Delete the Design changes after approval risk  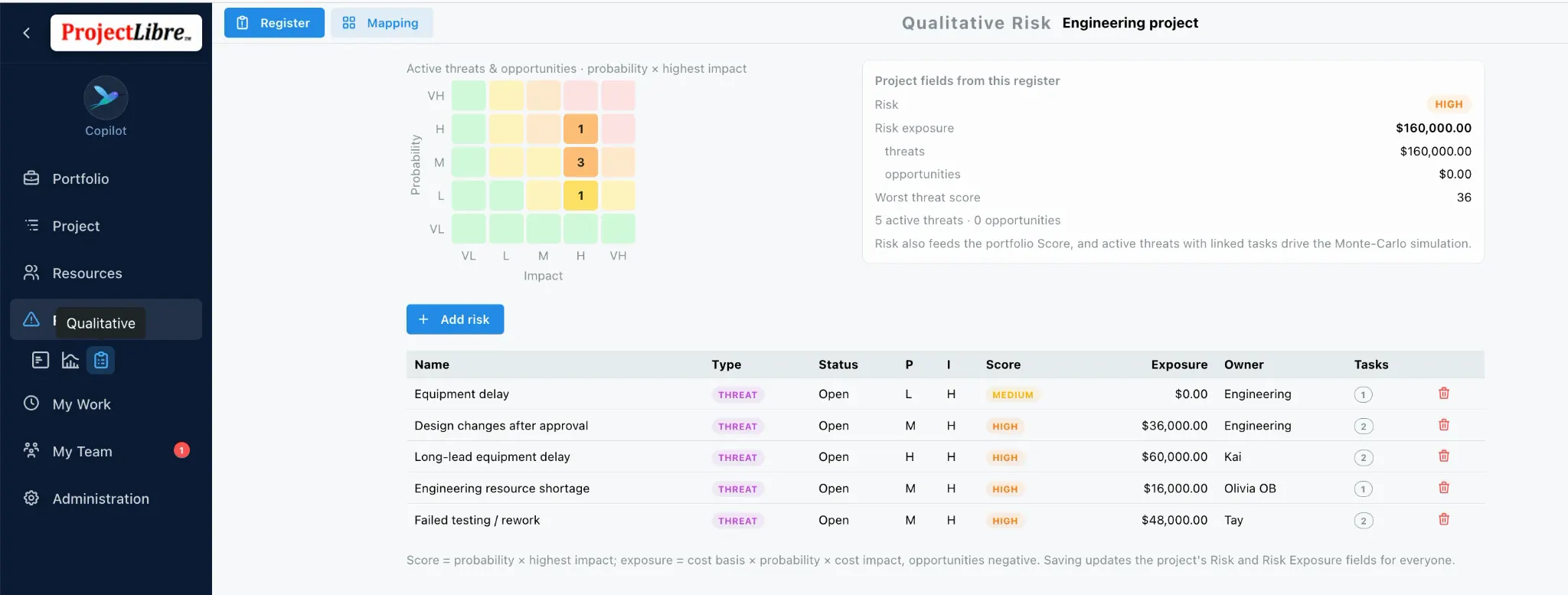pyautogui.click(x=1444, y=425)
